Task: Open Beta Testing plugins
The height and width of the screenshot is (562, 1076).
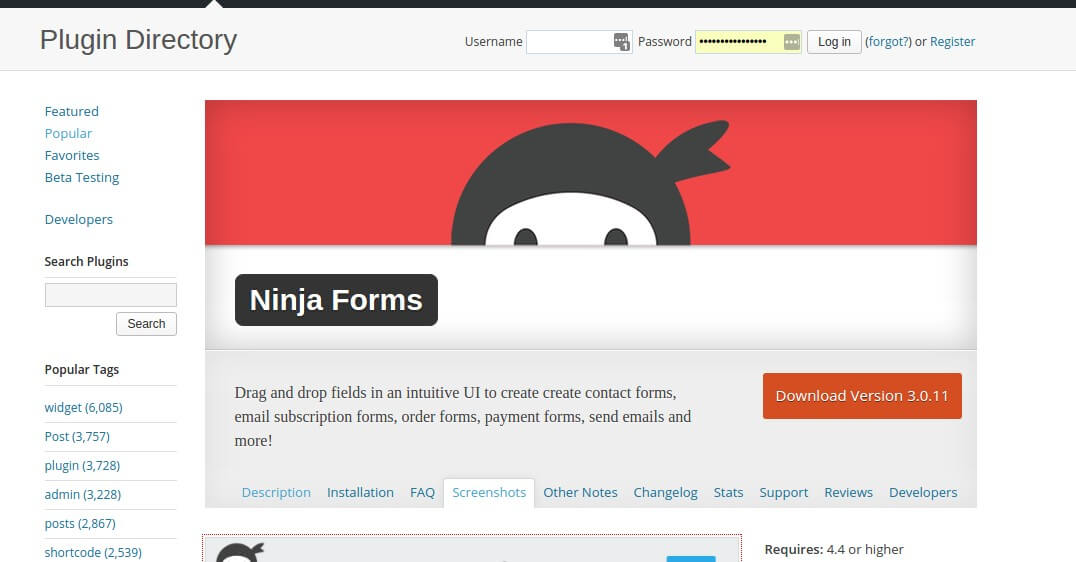Action: 82,177
